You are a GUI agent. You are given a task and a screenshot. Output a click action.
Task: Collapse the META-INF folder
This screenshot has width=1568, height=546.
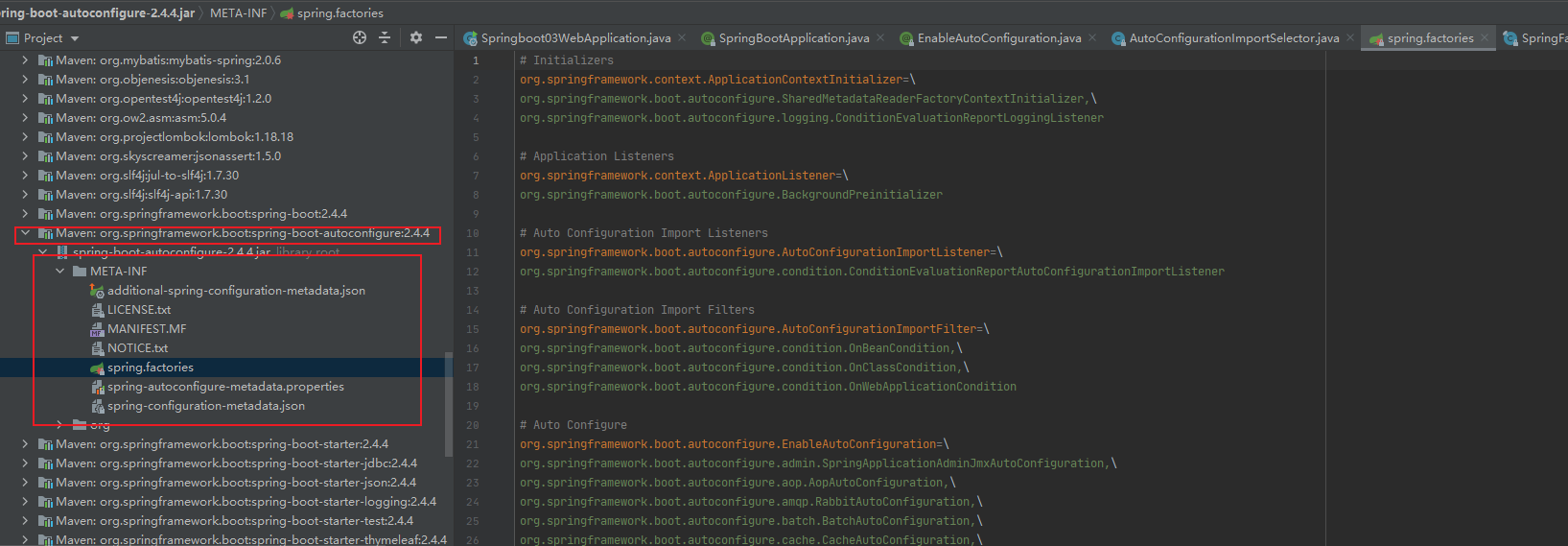click(59, 271)
